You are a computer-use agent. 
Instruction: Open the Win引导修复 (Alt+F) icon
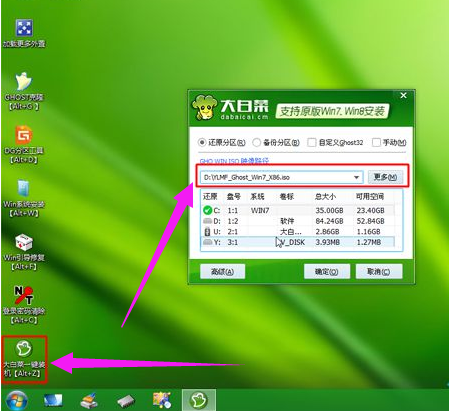pos(24,252)
